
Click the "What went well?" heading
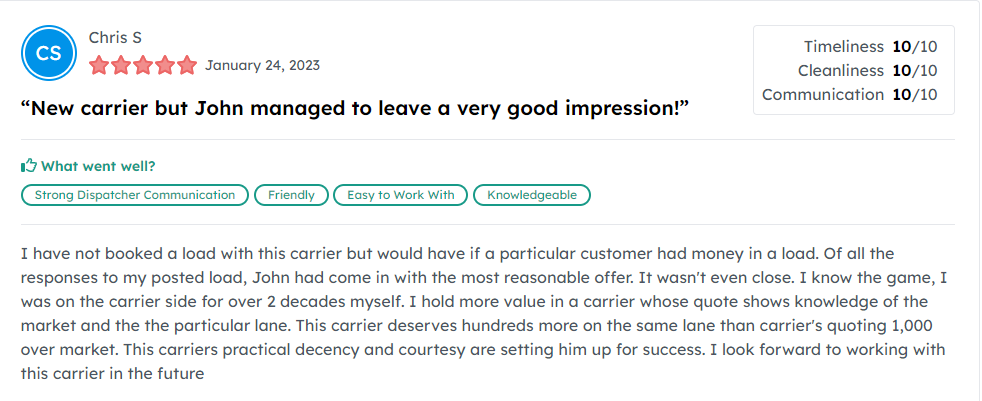[x=98, y=166]
